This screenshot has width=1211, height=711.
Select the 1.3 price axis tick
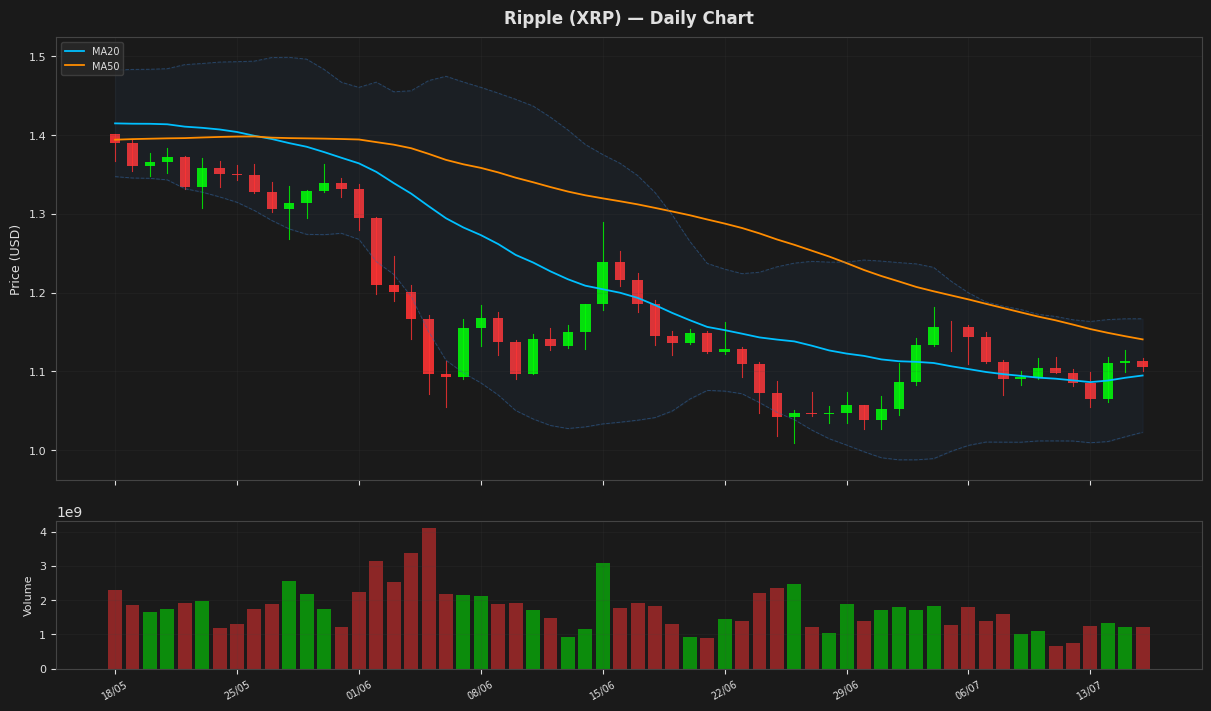pyautogui.click(x=36, y=215)
